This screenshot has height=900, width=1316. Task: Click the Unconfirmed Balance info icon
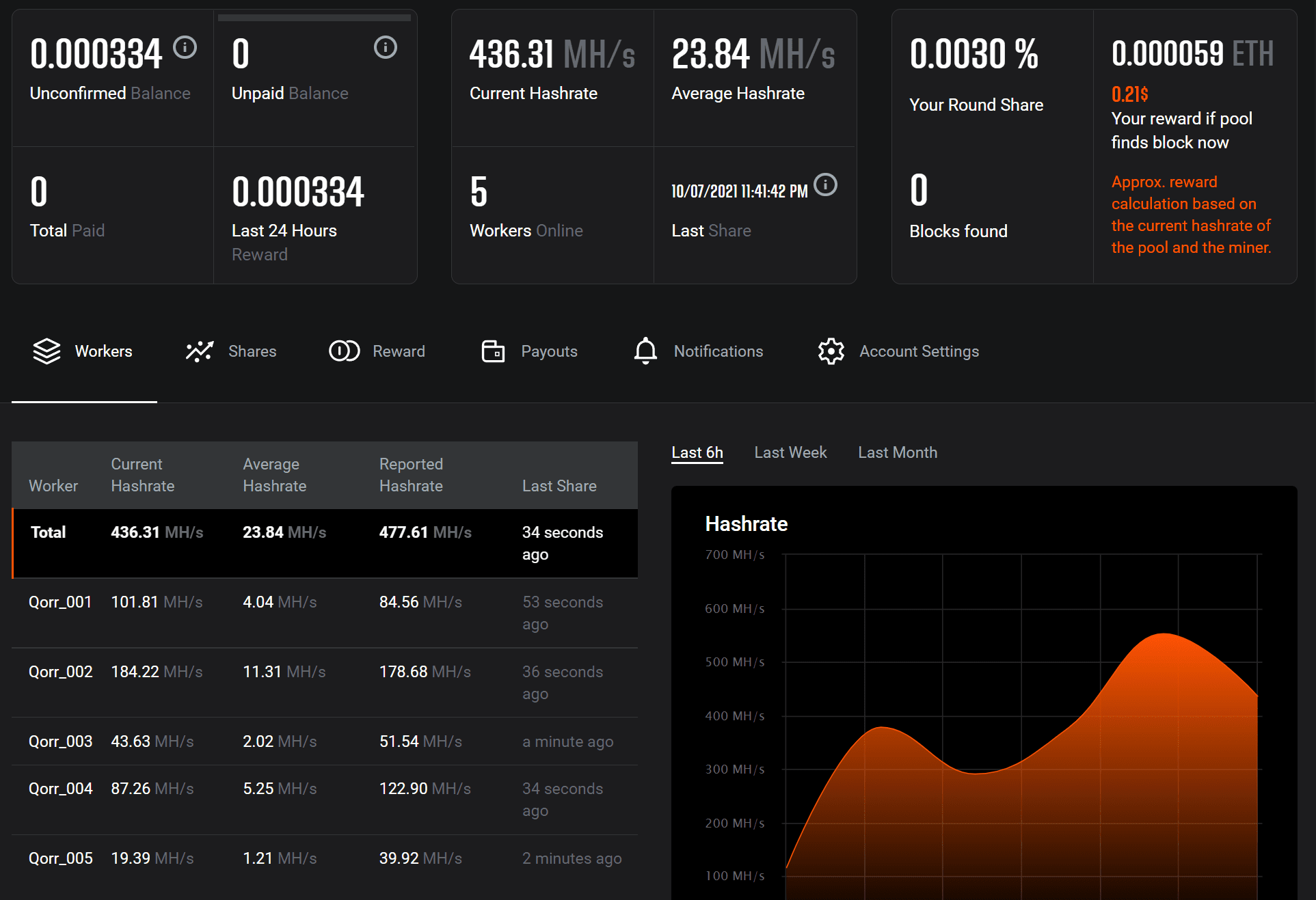coord(185,47)
